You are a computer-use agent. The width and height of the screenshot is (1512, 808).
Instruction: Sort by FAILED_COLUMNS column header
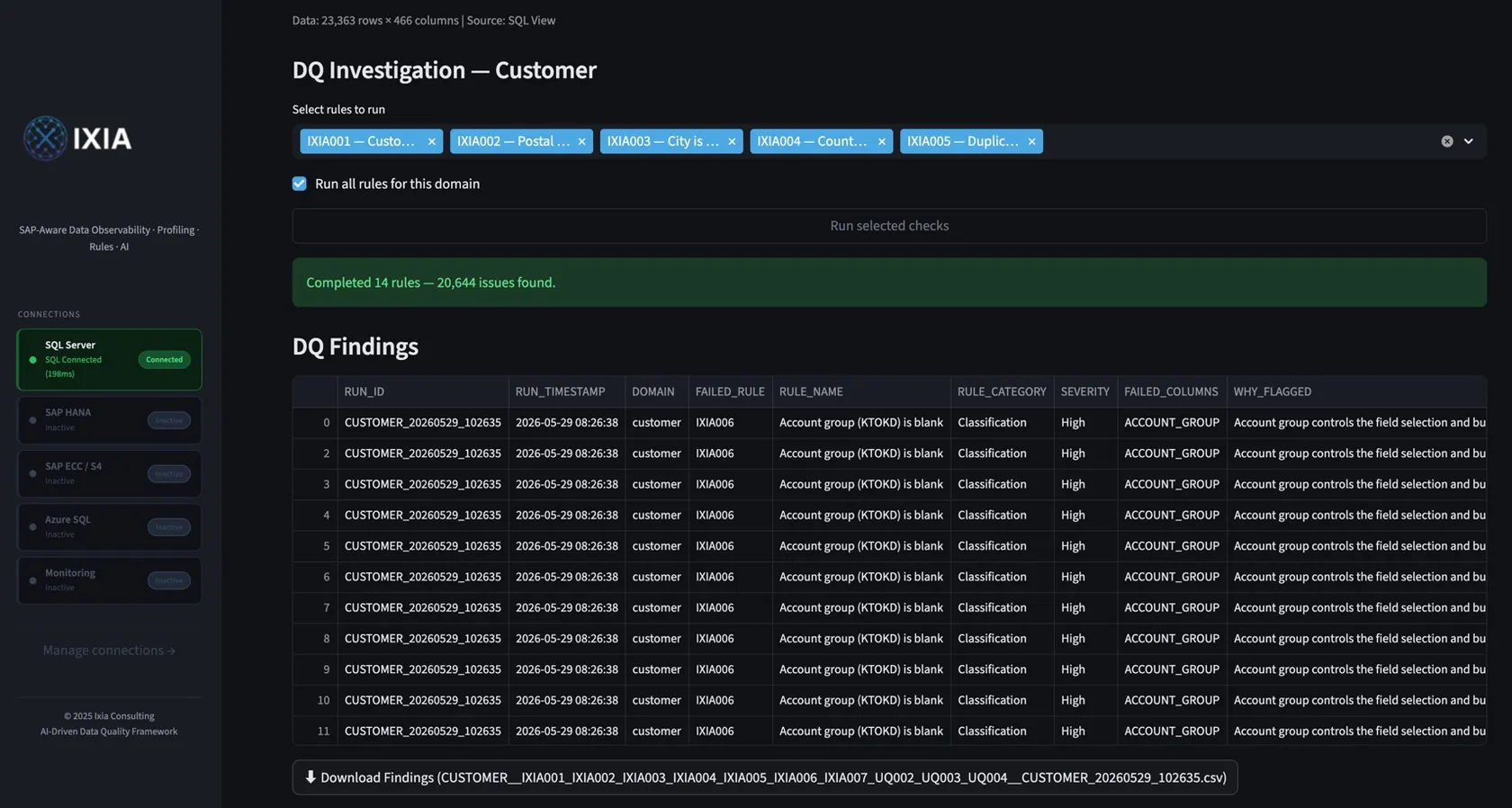pyautogui.click(x=1172, y=391)
